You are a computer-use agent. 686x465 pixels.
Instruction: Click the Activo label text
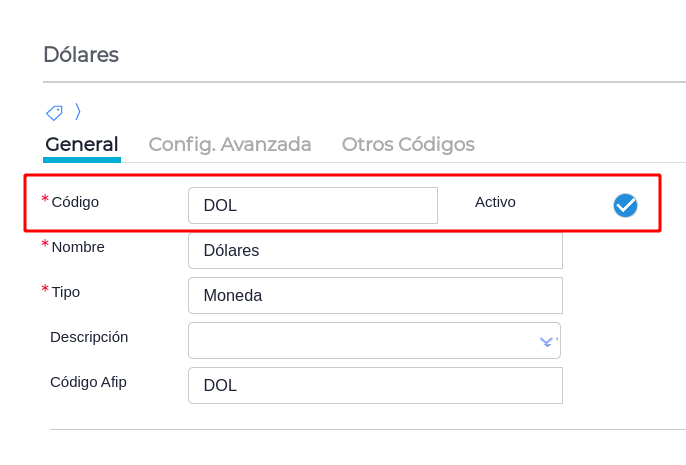pyautogui.click(x=495, y=202)
